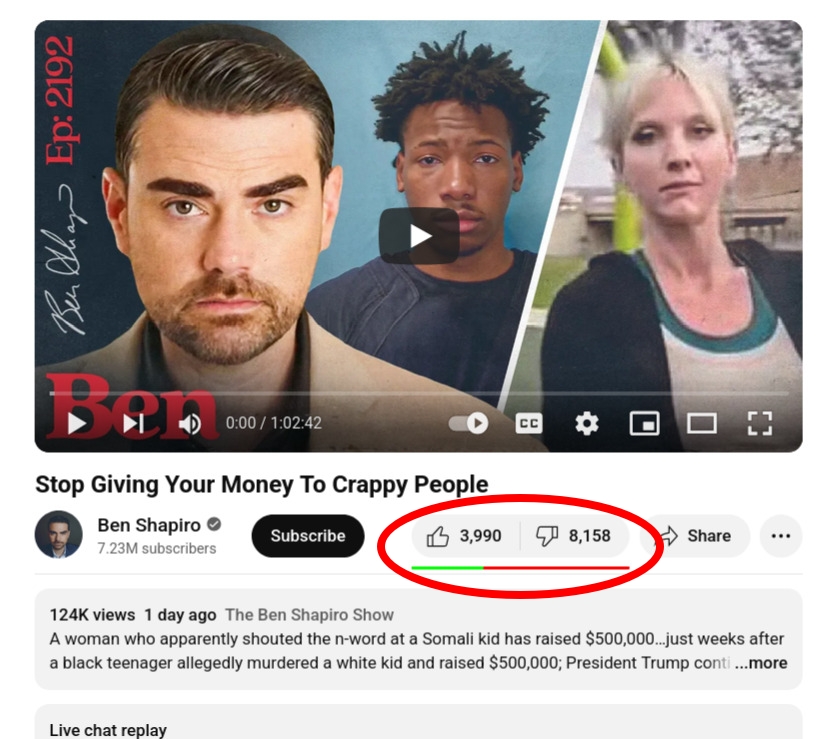Turn on closed captions CC
823x739 pixels.
click(x=529, y=423)
